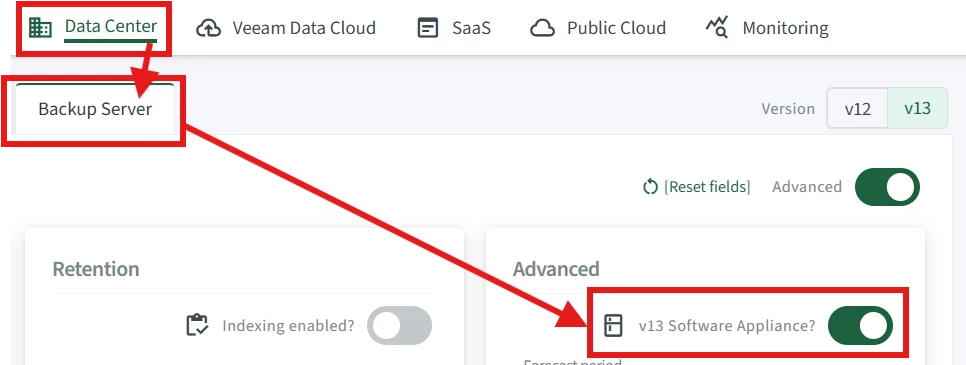This screenshot has width=966, height=365.
Task: Choose version v13
Action: point(917,109)
